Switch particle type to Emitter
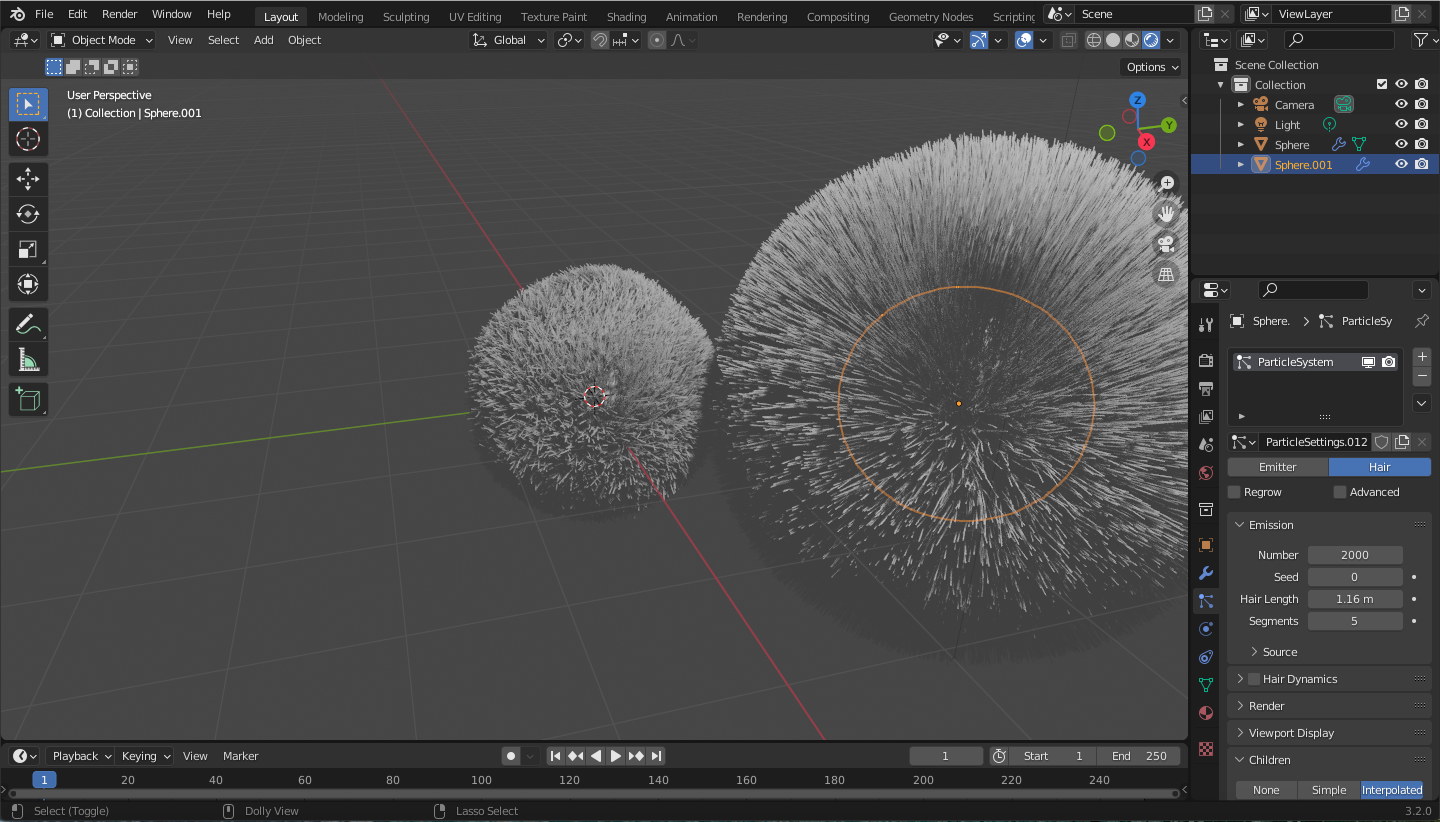The height and width of the screenshot is (822, 1440). [x=1277, y=467]
